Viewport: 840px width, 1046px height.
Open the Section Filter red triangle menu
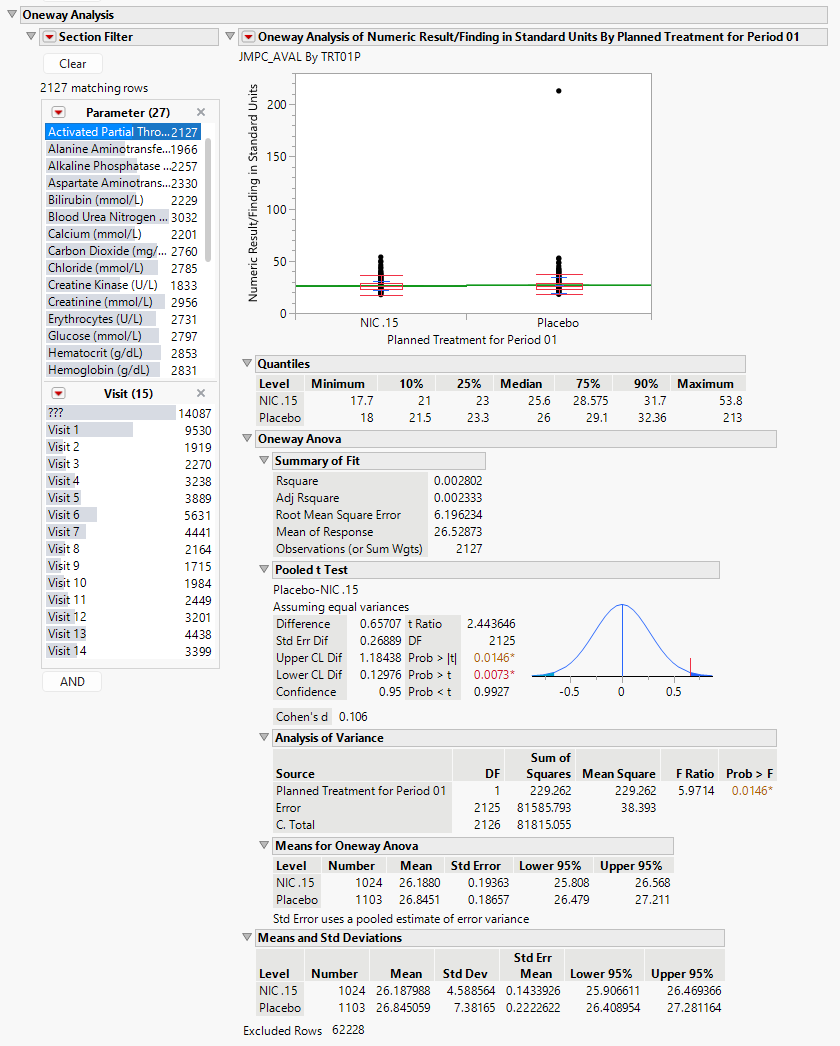point(48,37)
